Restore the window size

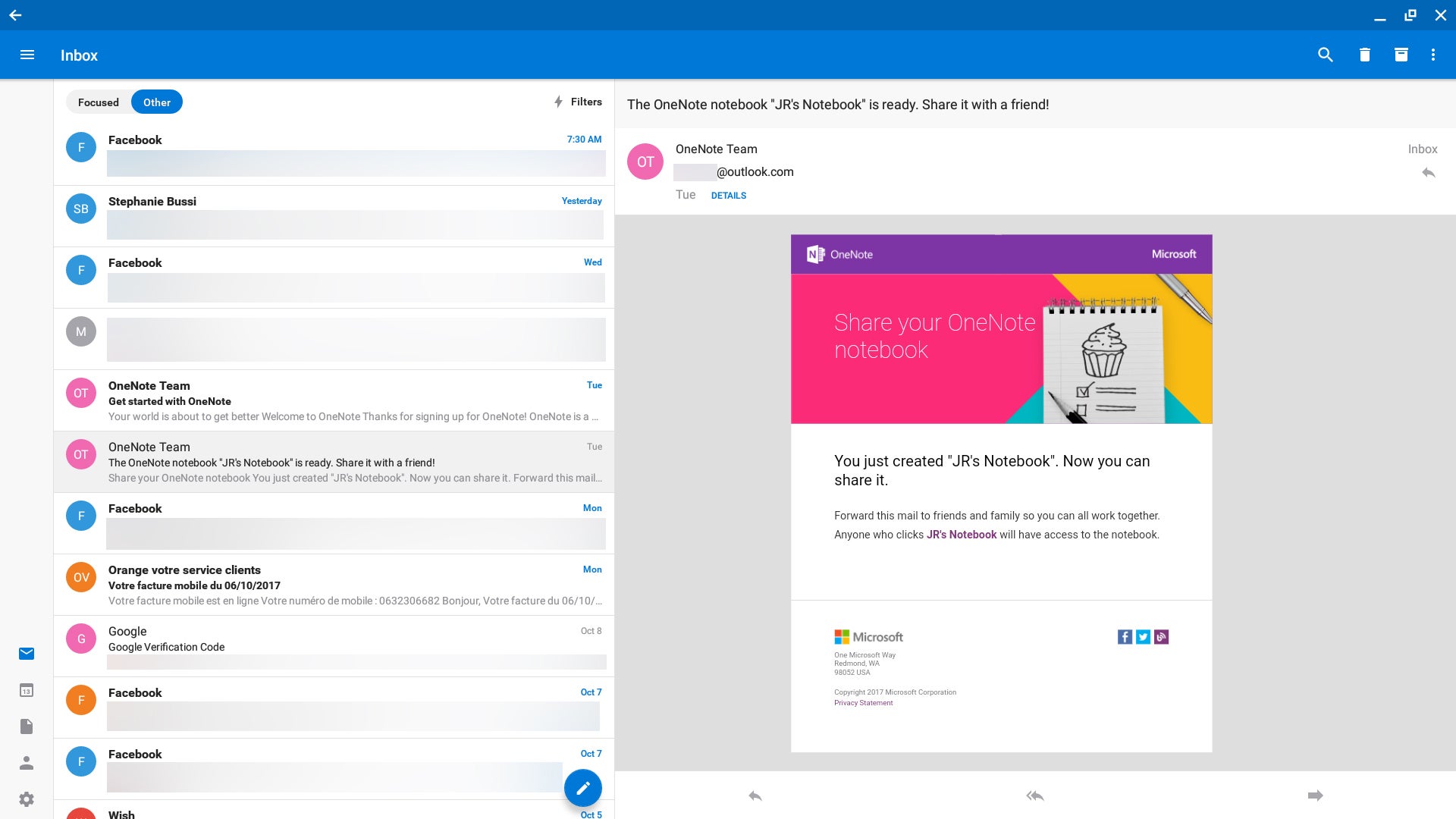click(x=1410, y=15)
